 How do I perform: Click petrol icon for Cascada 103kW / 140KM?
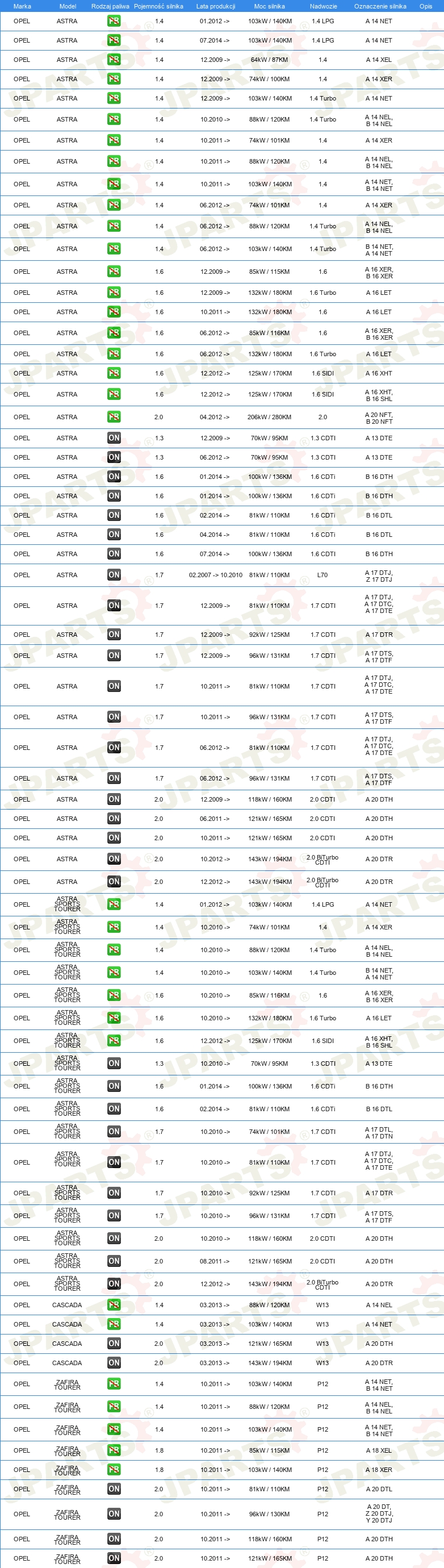point(114,1324)
